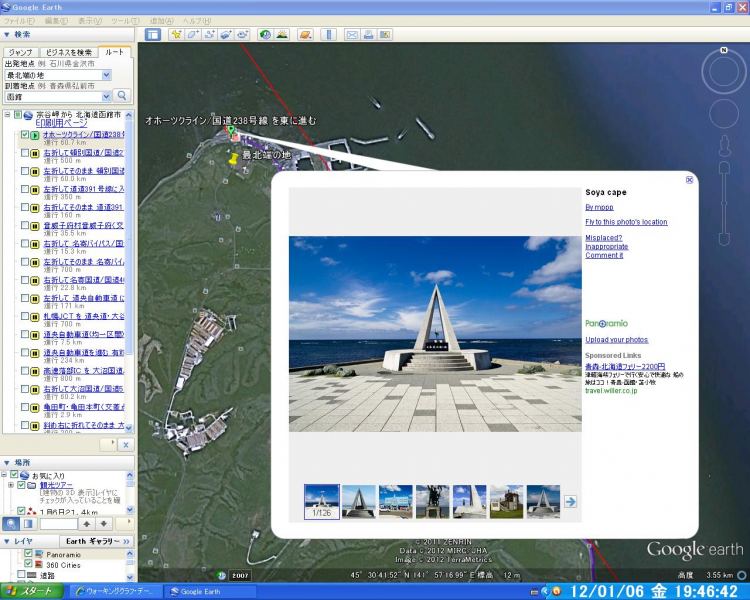The width and height of the screenshot is (750, 600).
Task: Open the 到着地点 dropdown arrow
Action: [107, 97]
